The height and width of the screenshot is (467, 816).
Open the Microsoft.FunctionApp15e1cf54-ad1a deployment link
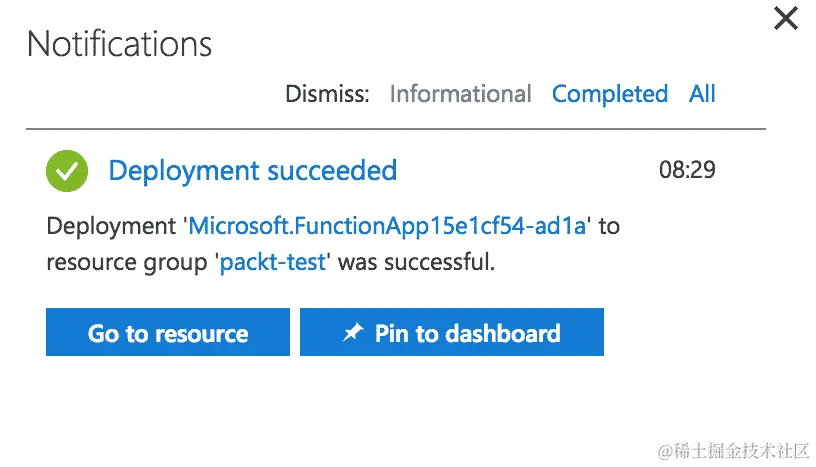(x=387, y=226)
